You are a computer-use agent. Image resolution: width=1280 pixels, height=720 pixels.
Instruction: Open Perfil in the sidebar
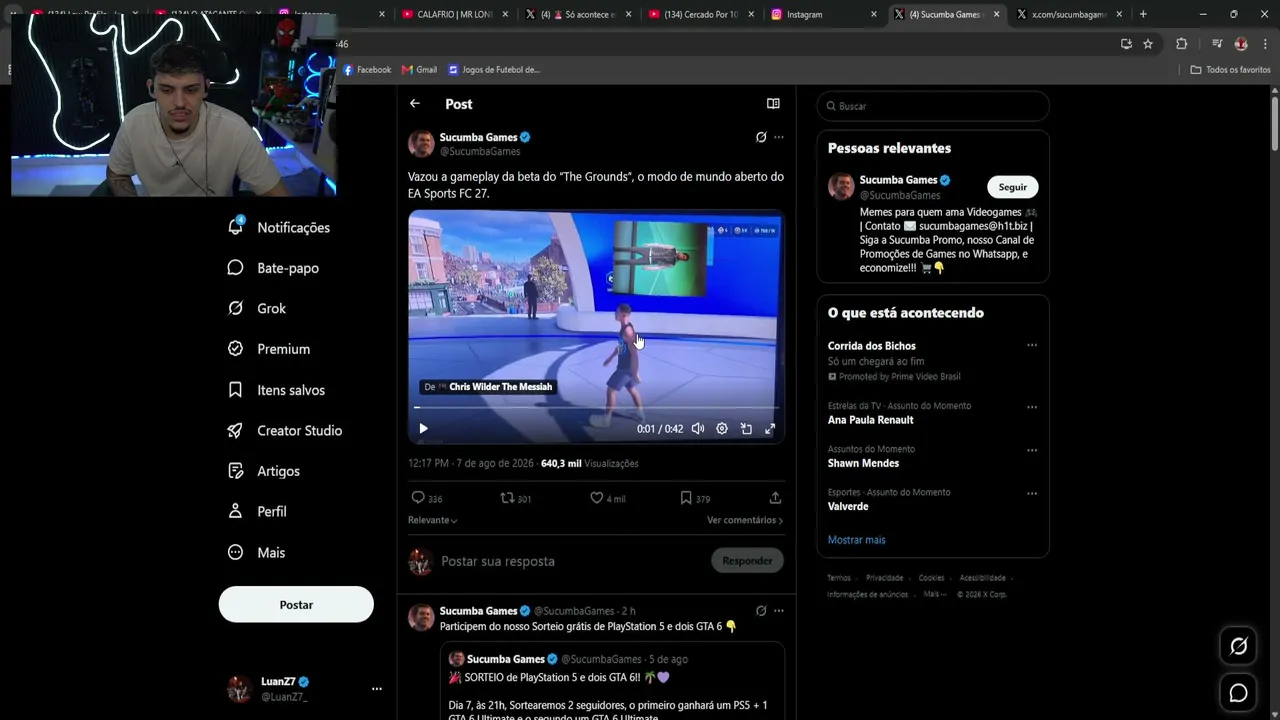257,512
